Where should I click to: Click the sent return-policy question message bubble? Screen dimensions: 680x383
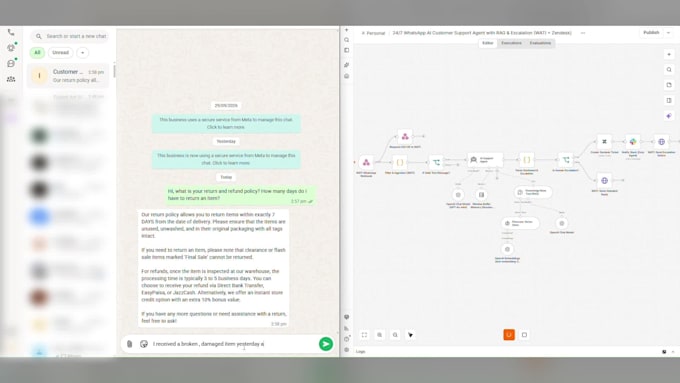click(241, 196)
